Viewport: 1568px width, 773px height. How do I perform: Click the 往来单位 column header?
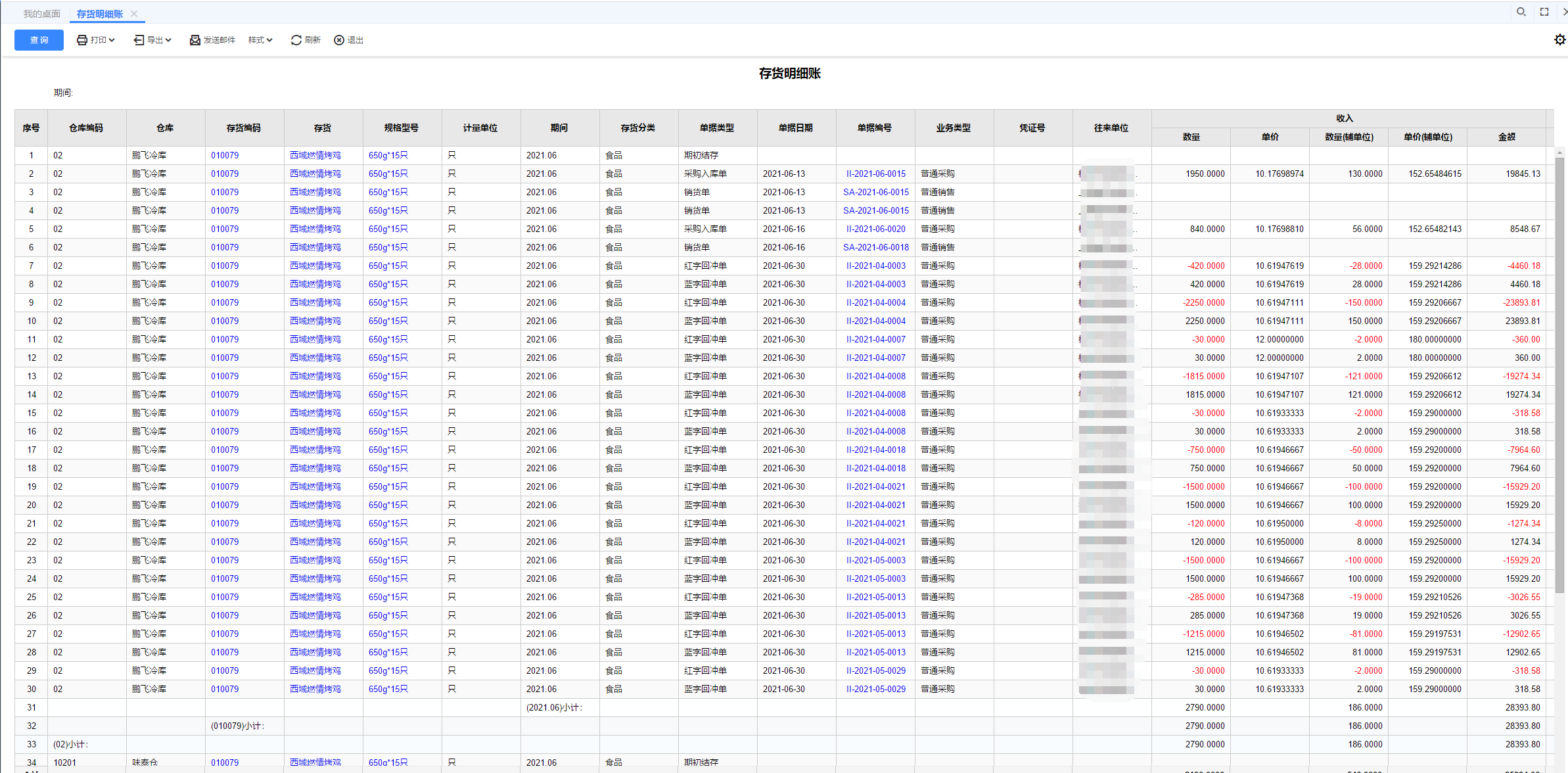pyautogui.click(x=1111, y=128)
